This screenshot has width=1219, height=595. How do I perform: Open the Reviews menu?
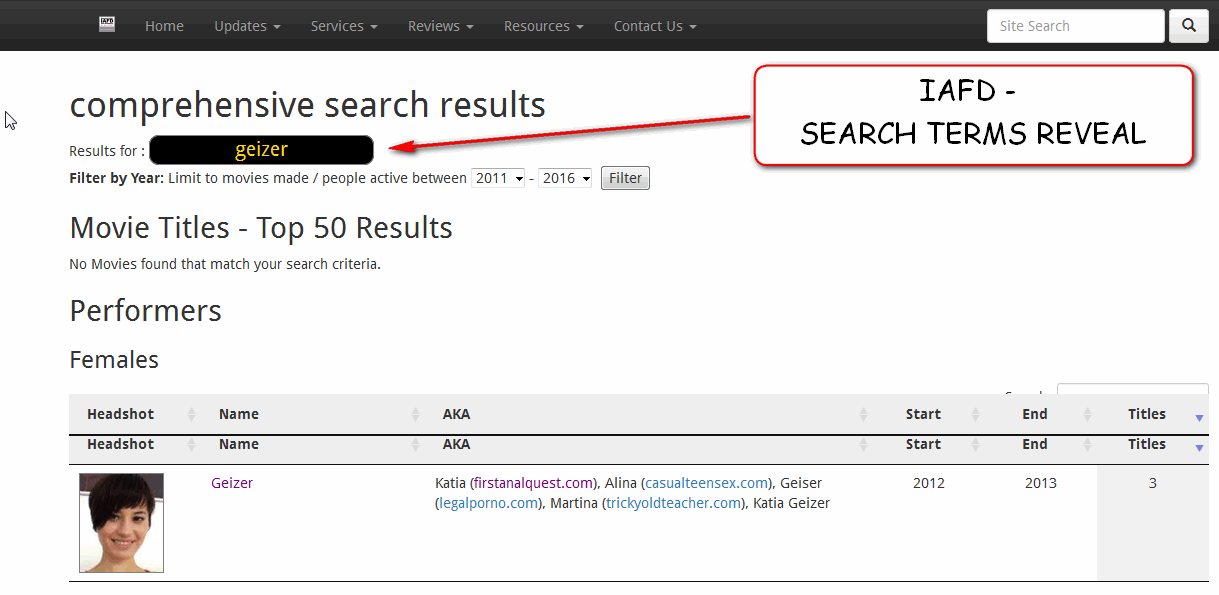tap(440, 26)
